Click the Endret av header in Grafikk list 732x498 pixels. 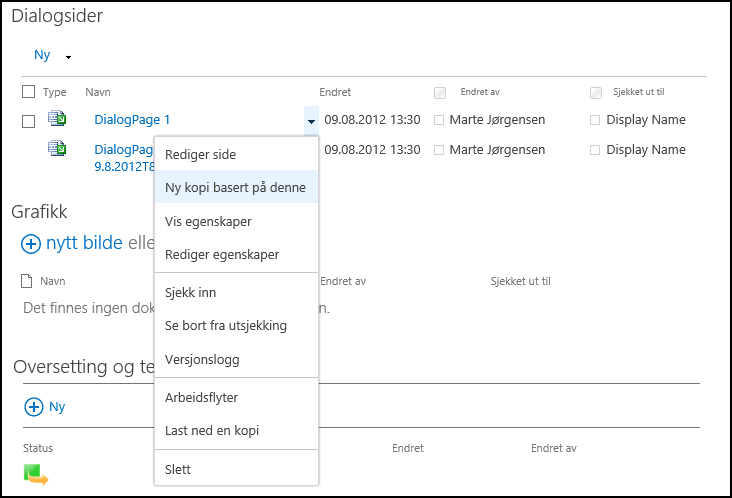[343, 281]
